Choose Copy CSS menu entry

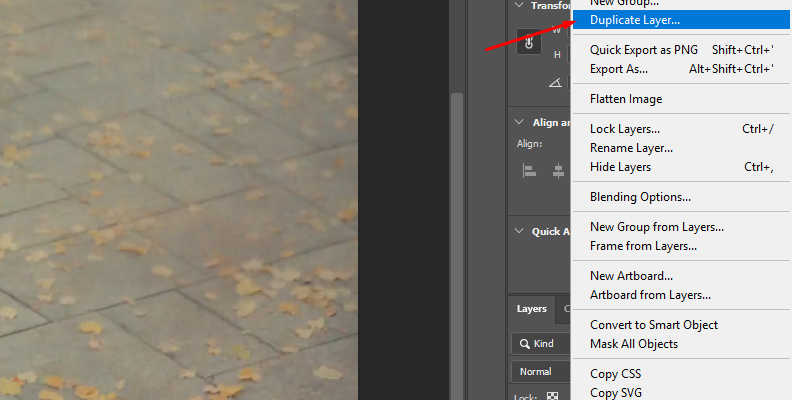pos(682,374)
